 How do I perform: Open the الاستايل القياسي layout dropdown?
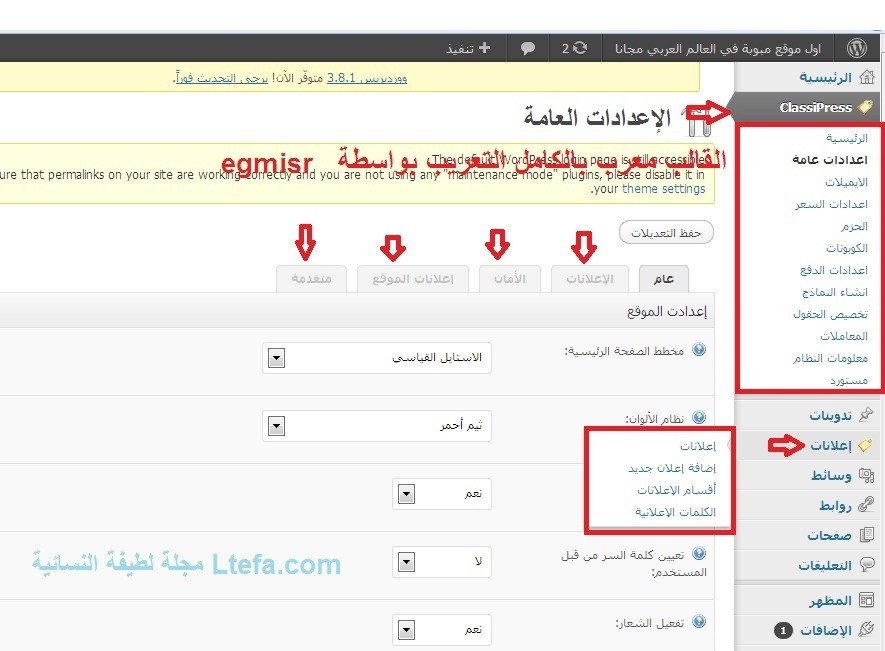(x=377, y=357)
